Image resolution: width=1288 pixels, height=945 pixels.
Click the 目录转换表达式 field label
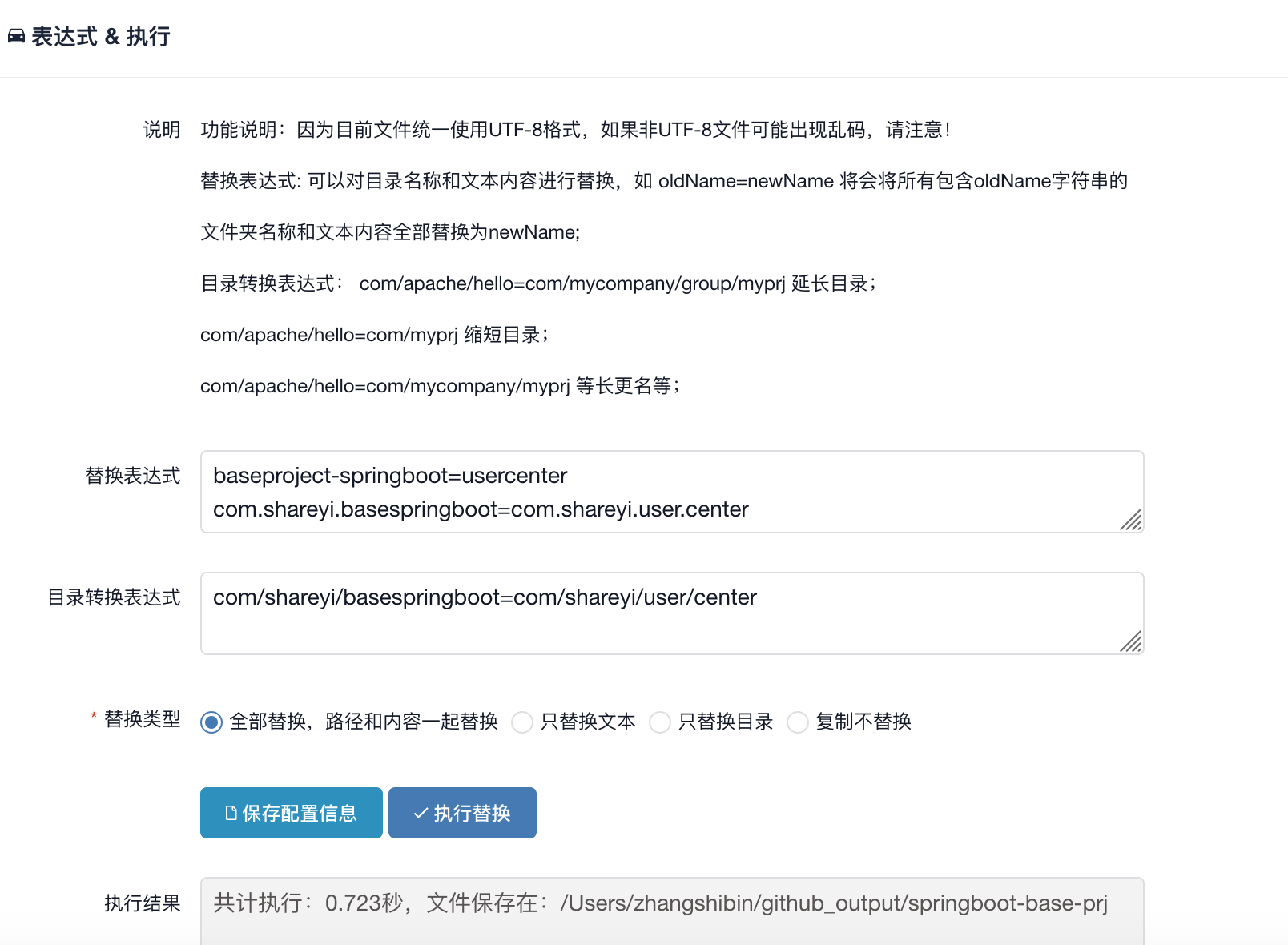pos(114,597)
